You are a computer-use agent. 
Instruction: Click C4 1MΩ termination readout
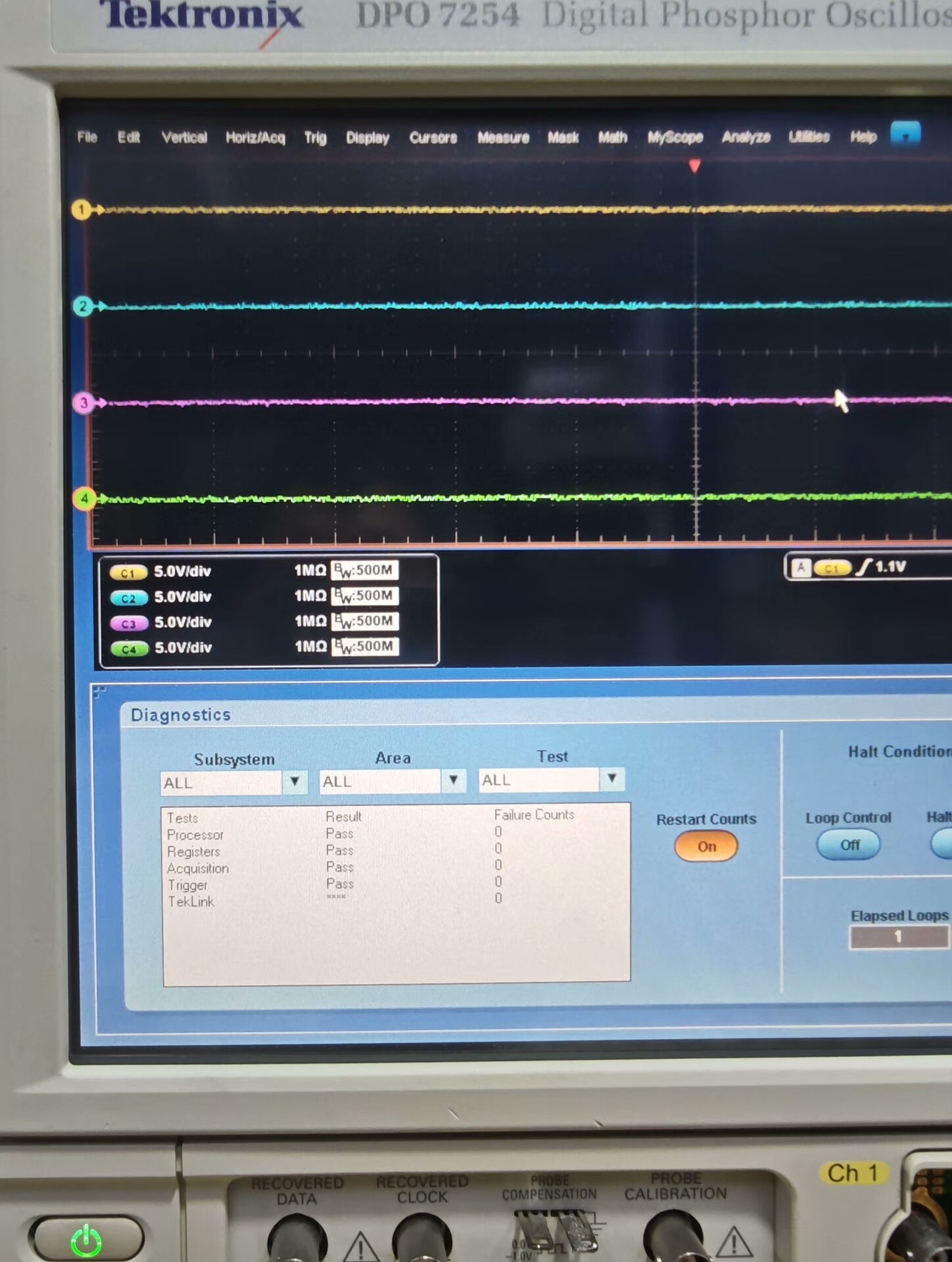[310, 646]
